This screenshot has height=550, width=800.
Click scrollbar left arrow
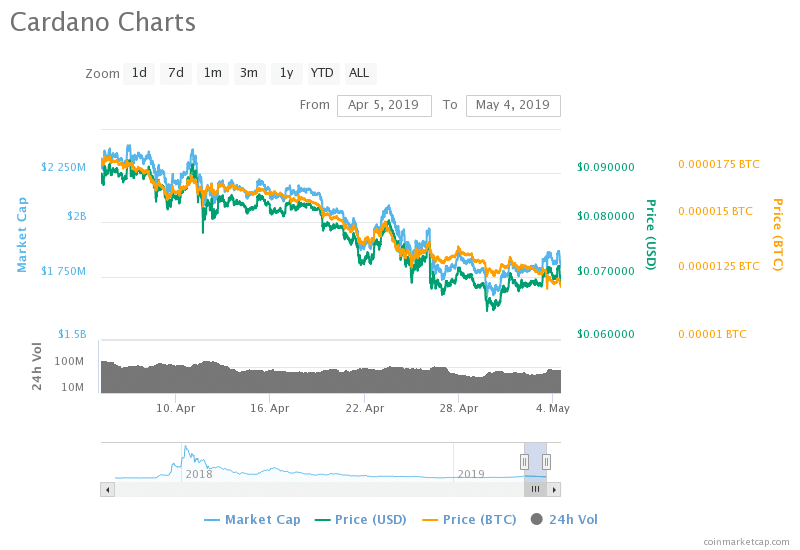(107, 489)
